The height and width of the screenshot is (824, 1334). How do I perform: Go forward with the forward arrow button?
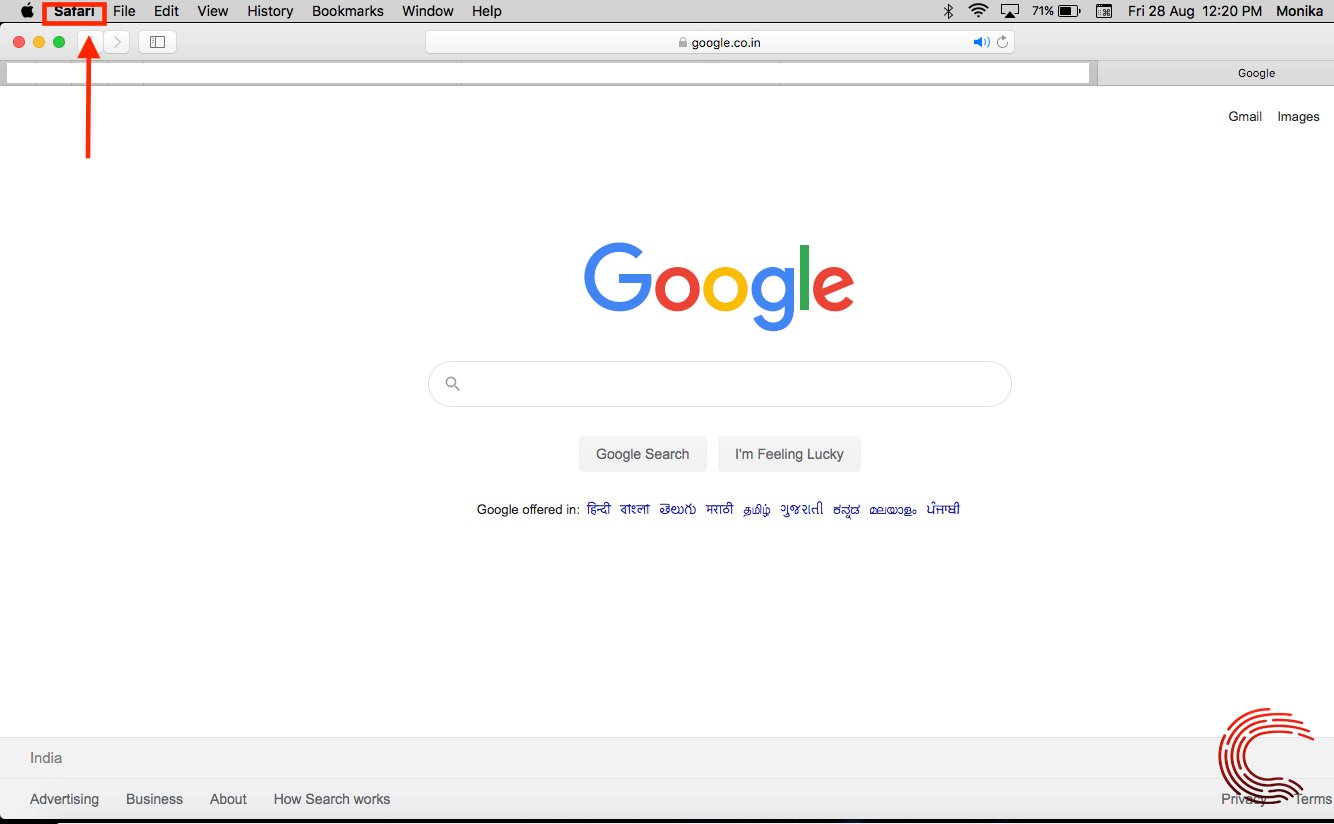(x=117, y=42)
